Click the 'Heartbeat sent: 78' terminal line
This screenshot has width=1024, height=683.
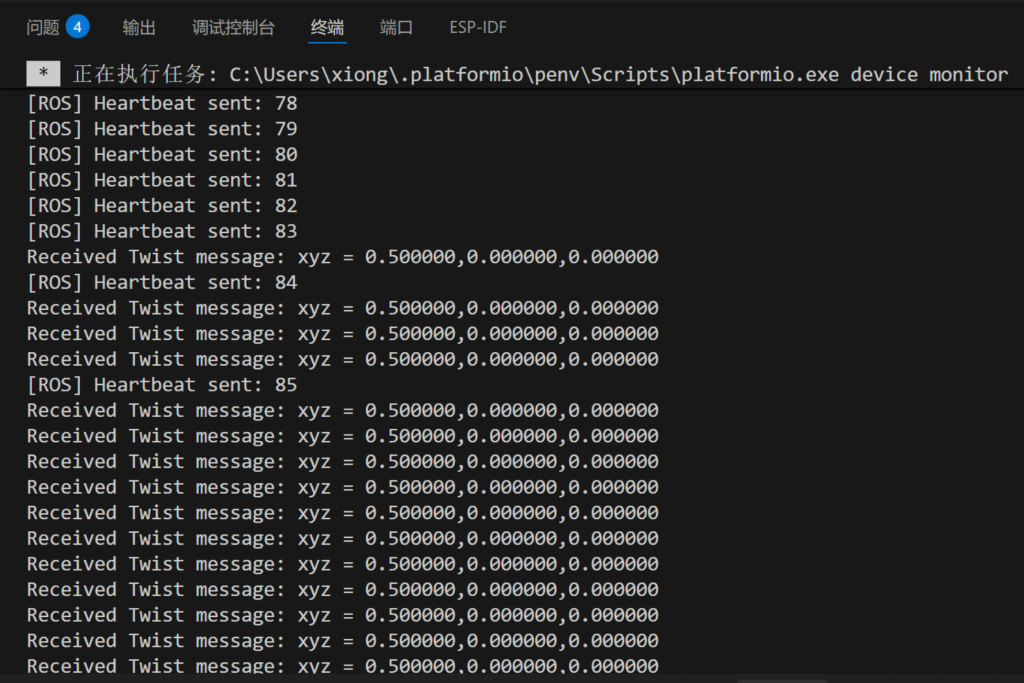162,103
